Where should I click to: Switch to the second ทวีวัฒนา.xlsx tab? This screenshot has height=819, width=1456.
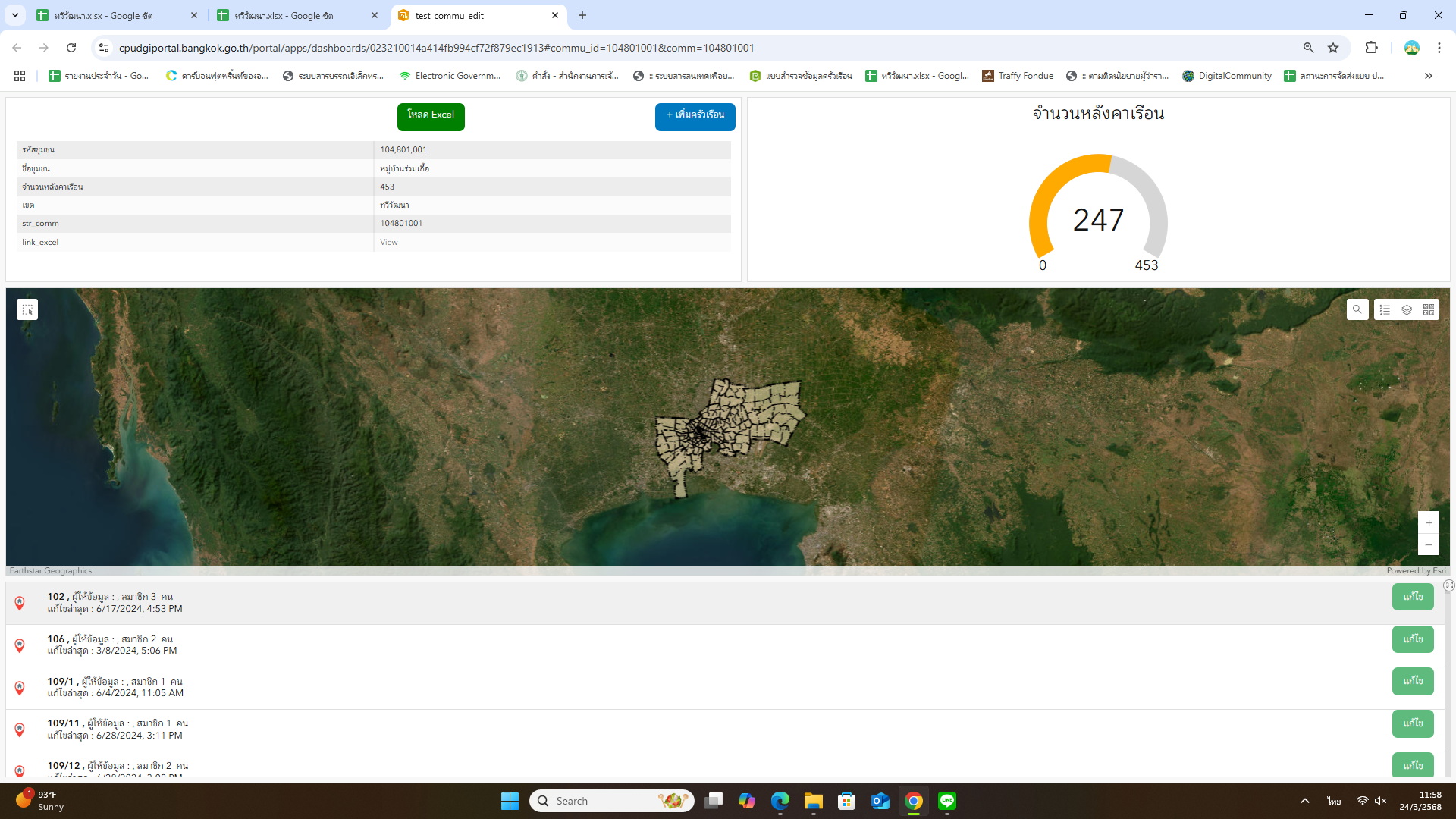[x=284, y=15]
